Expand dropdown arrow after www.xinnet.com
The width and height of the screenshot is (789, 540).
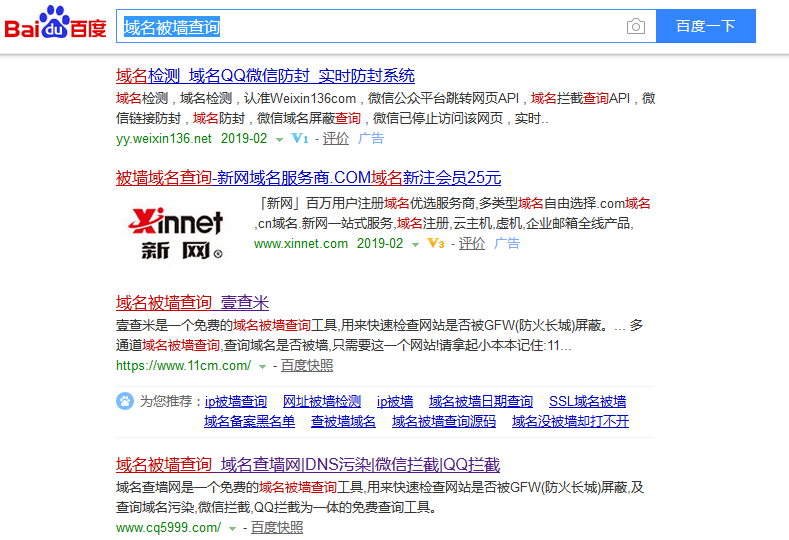coord(414,244)
